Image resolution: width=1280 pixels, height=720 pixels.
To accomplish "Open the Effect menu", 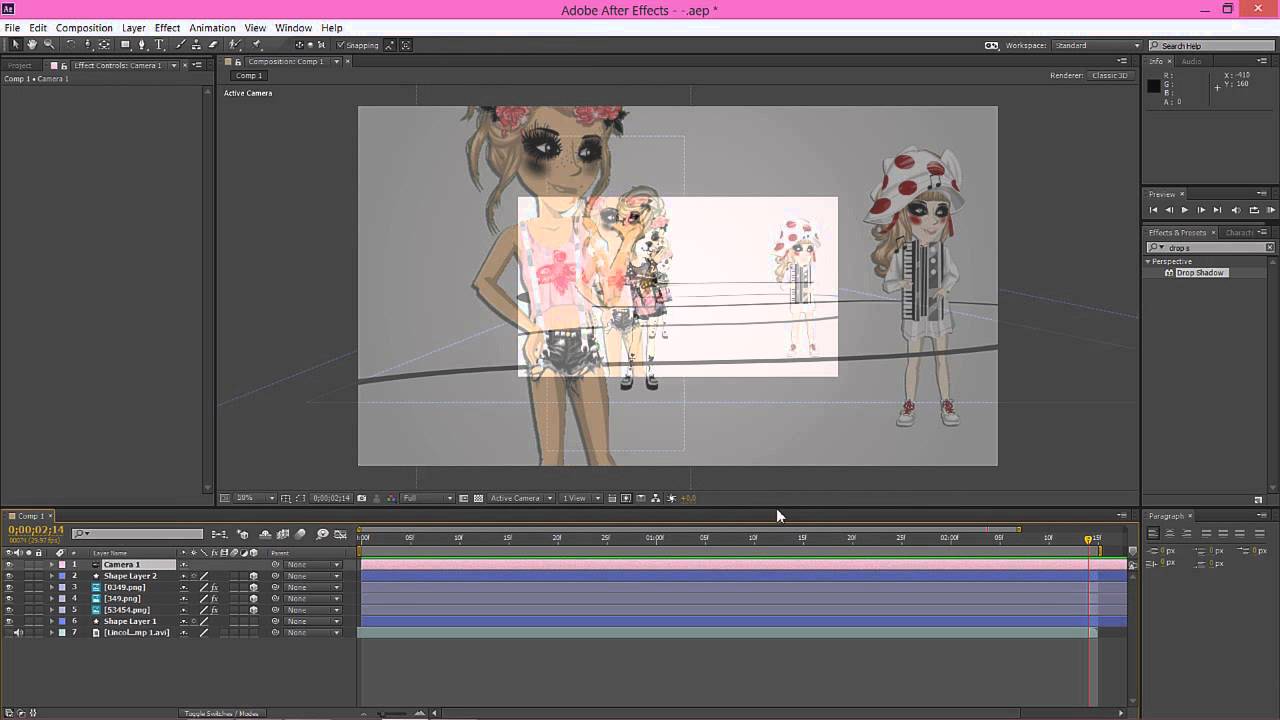I will pyautogui.click(x=167, y=28).
